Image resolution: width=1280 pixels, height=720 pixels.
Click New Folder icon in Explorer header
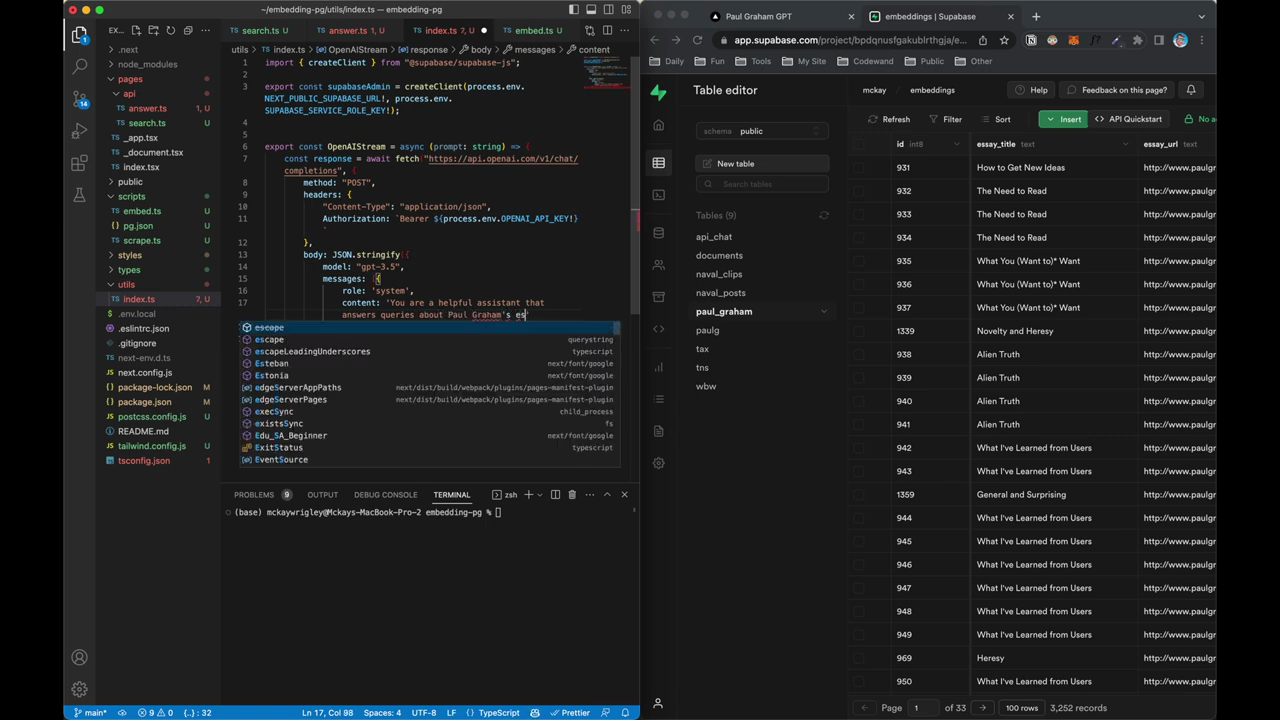pyautogui.click(x=153, y=30)
